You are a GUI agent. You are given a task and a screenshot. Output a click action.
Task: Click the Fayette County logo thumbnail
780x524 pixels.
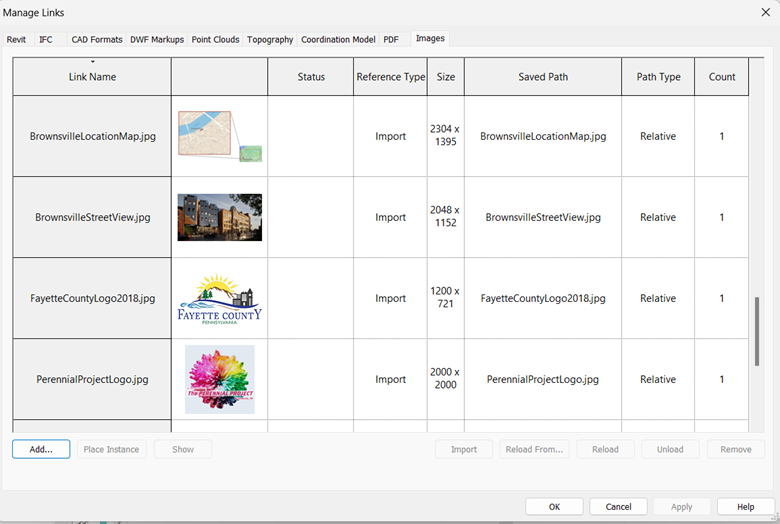point(220,299)
